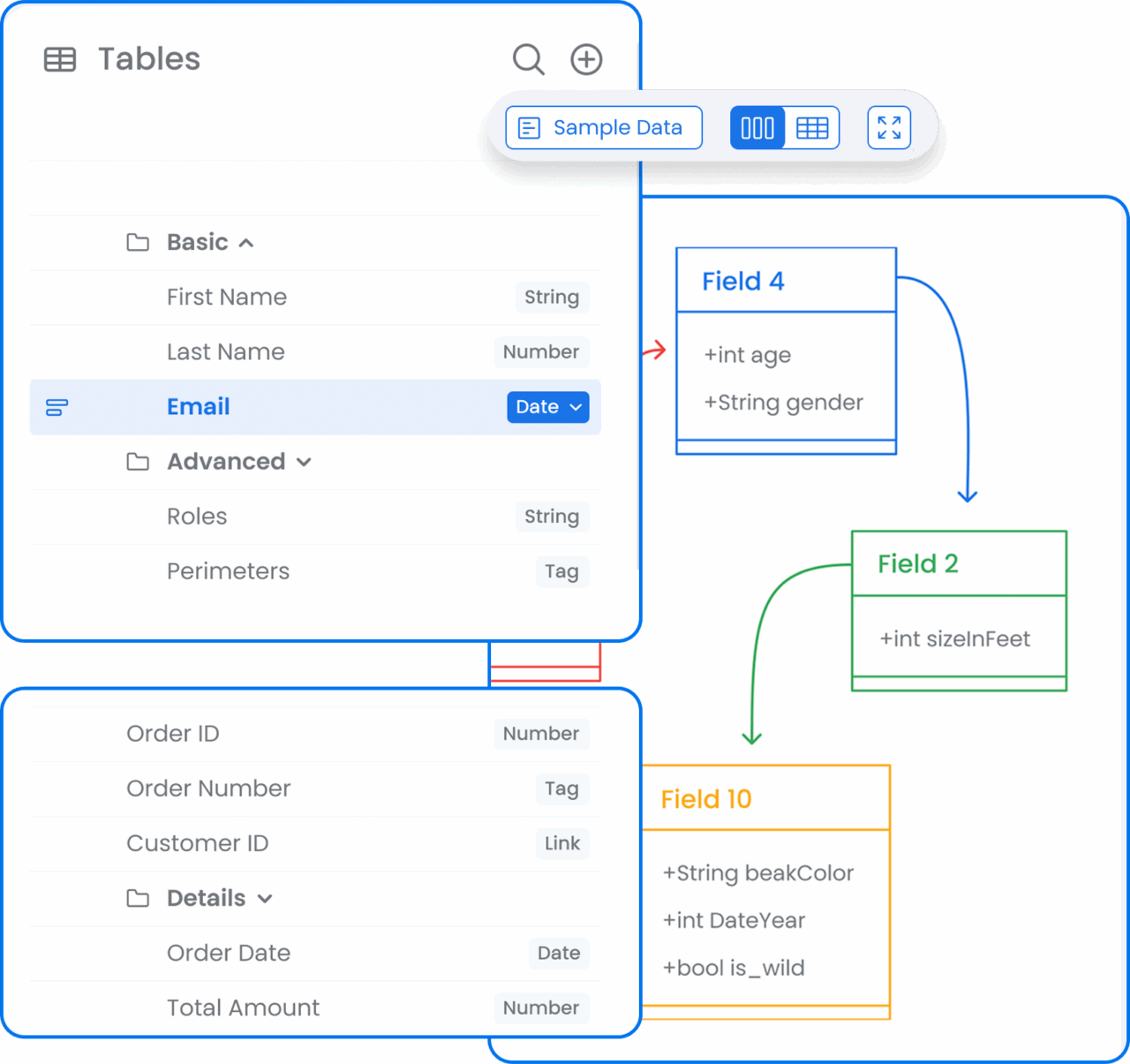Click the drag handle on the Email row

pyautogui.click(x=56, y=407)
